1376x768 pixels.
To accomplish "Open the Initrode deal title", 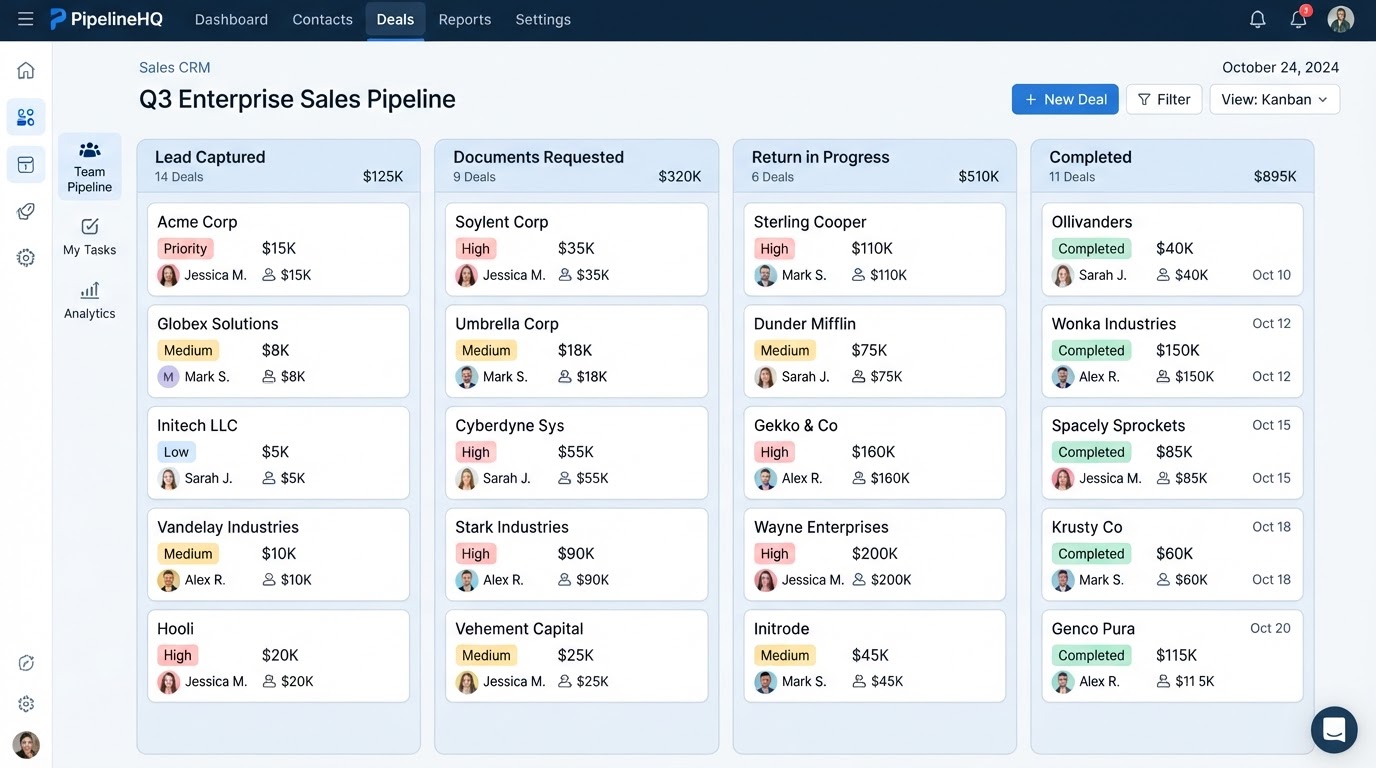I will pos(782,629).
